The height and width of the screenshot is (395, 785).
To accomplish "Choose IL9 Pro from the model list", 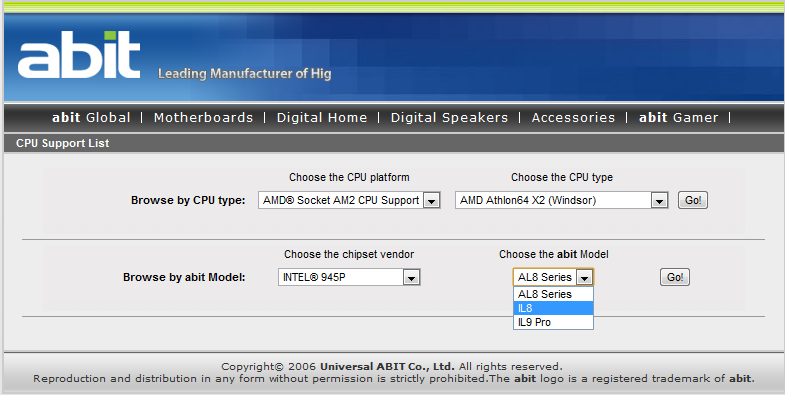I will pos(553,322).
